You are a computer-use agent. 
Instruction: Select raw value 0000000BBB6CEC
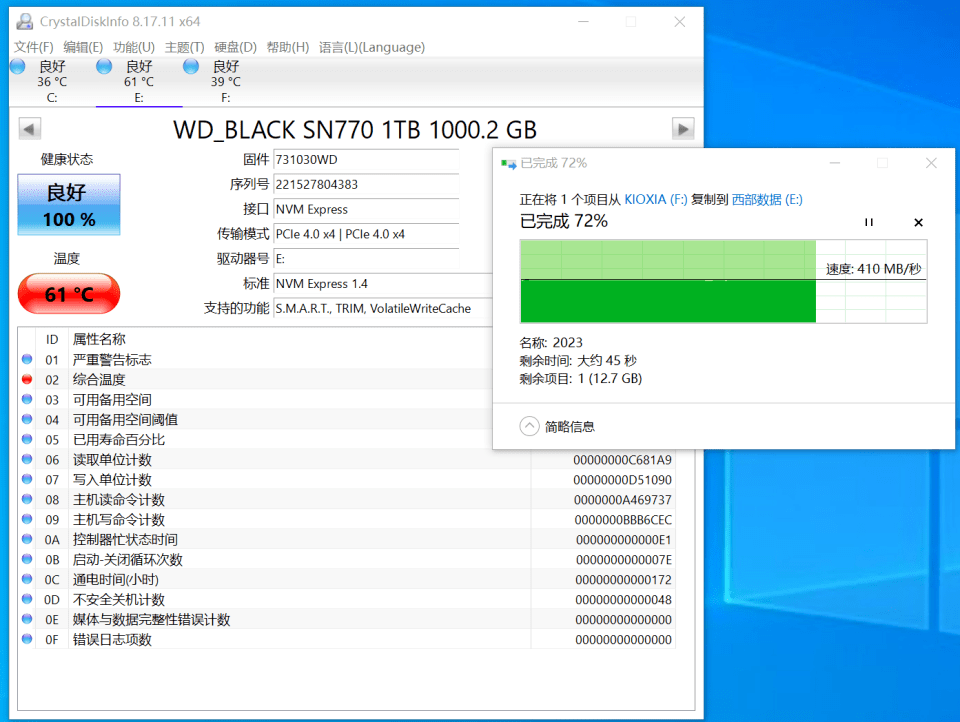click(622, 520)
